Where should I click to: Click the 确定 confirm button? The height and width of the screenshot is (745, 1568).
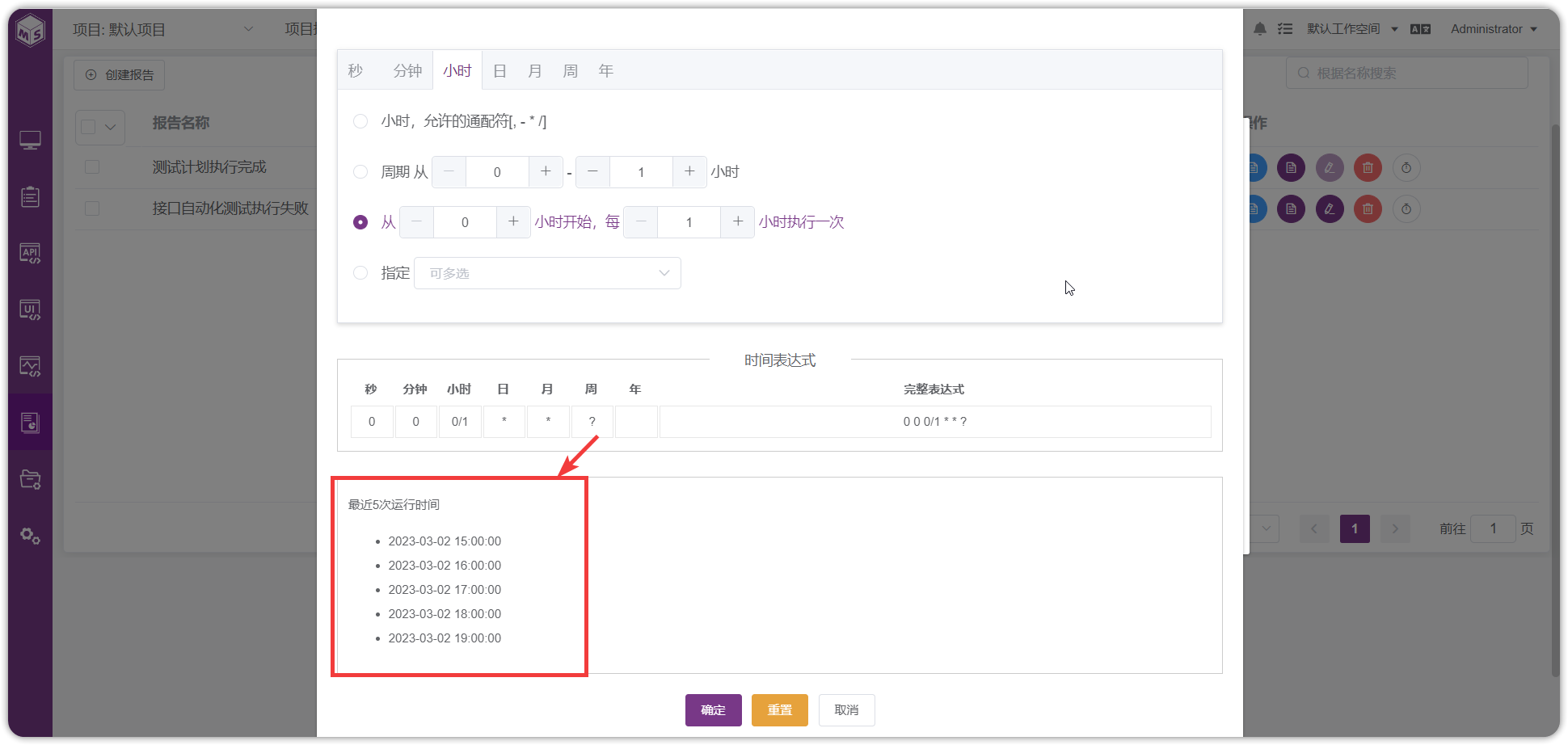point(714,710)
